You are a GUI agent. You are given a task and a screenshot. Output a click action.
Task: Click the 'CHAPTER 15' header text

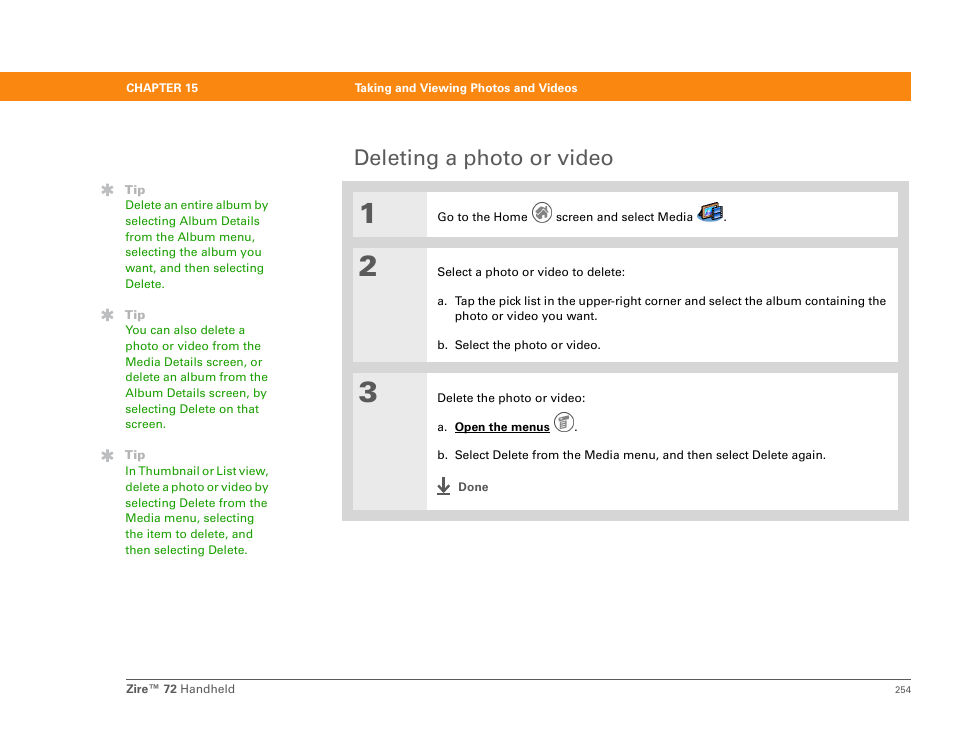[162, 88]
